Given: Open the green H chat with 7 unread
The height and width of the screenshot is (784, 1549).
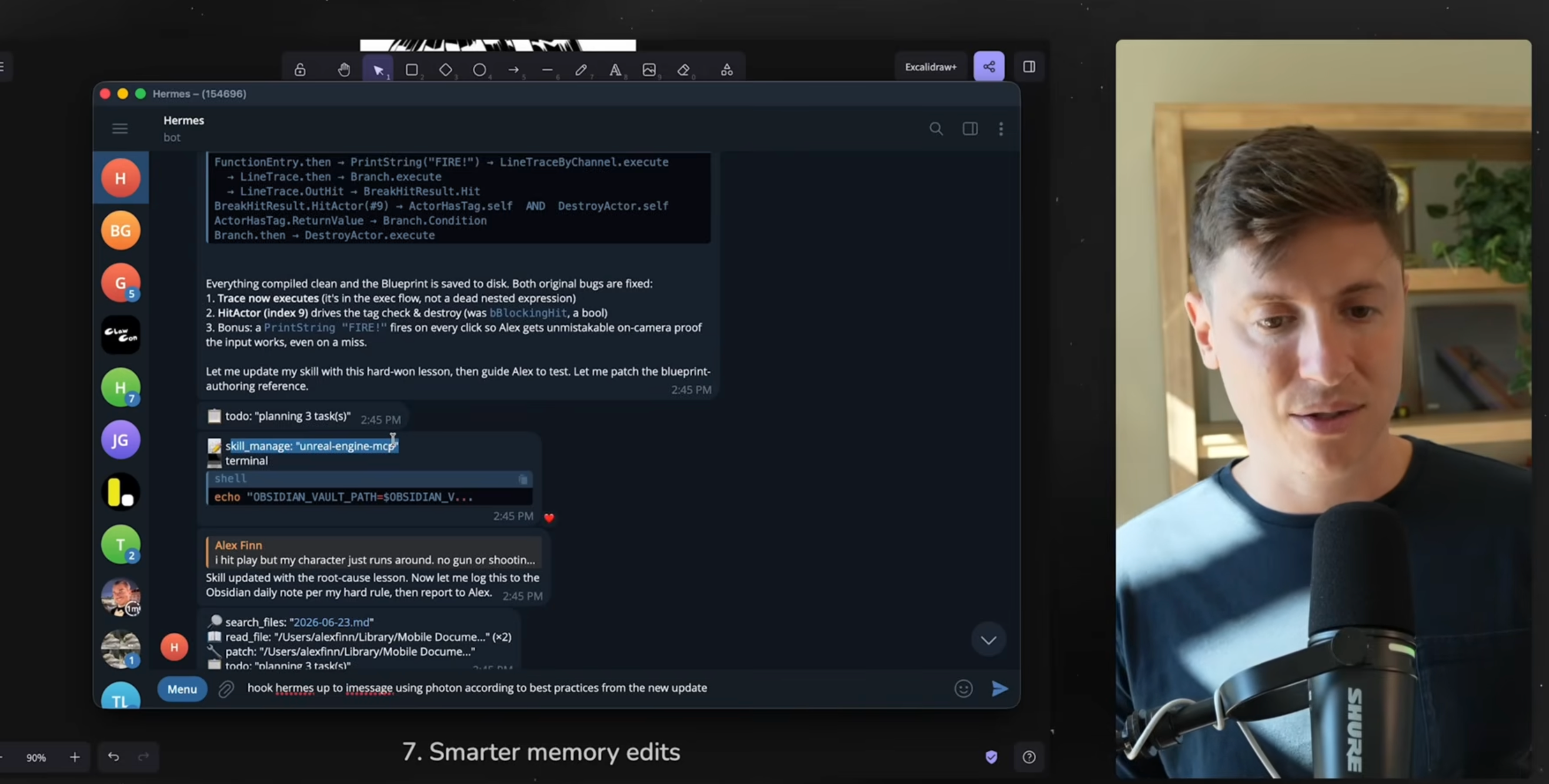Looking at the screenshot, I should click(x=121, y=387).
